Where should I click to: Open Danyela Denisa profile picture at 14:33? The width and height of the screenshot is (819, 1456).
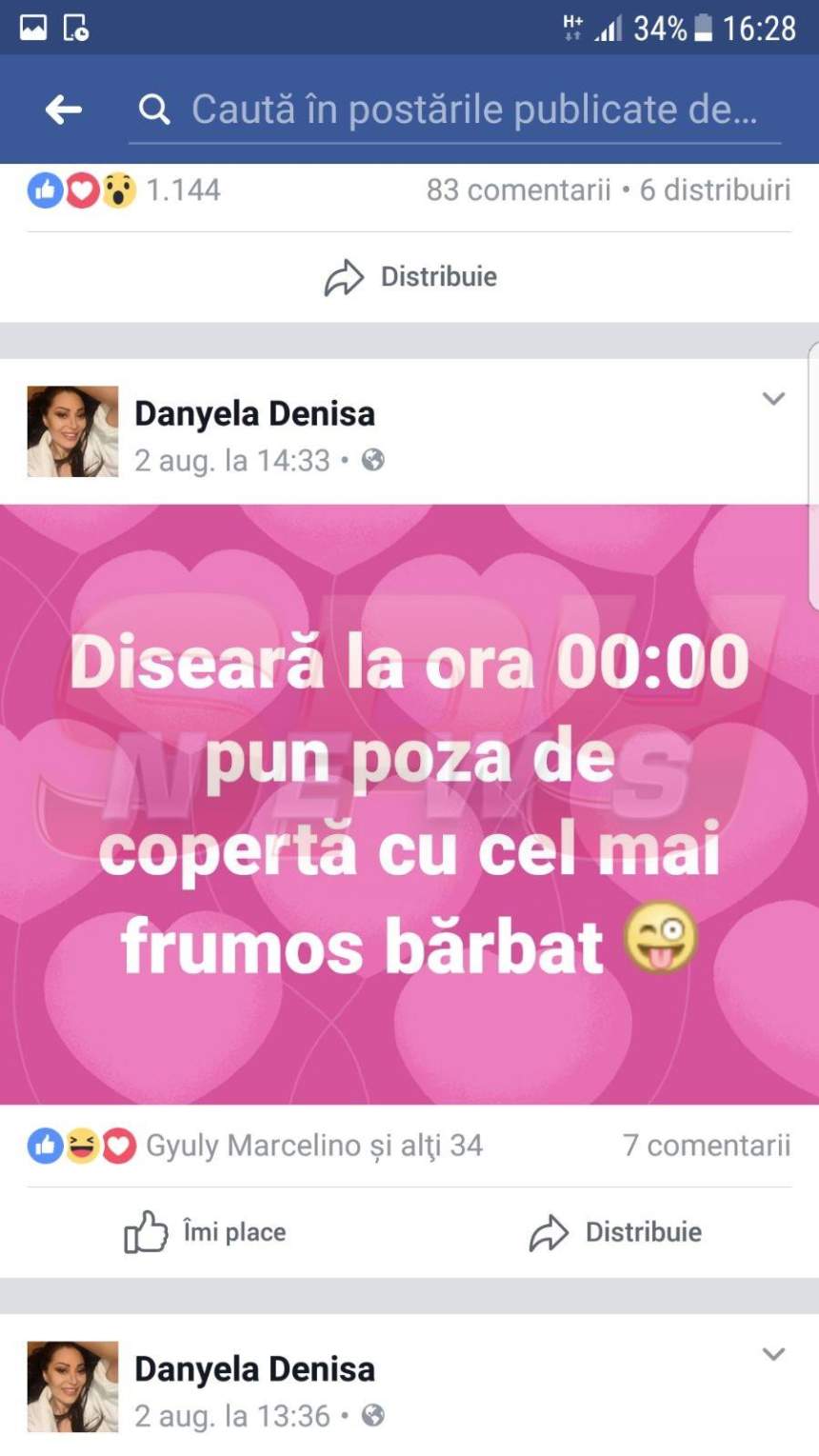click(72, 431)
